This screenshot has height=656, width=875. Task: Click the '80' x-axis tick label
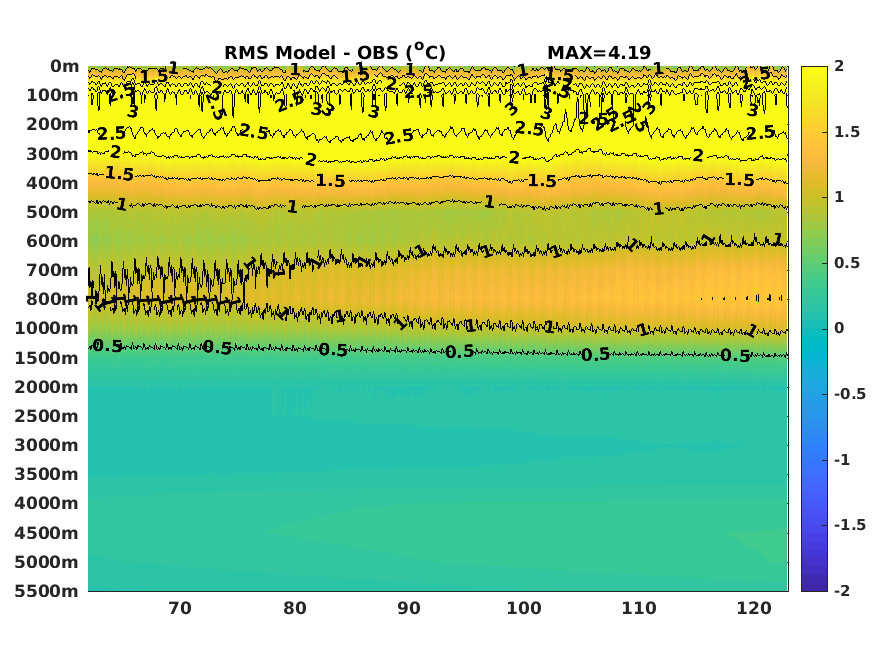click(x=295, y=608)
